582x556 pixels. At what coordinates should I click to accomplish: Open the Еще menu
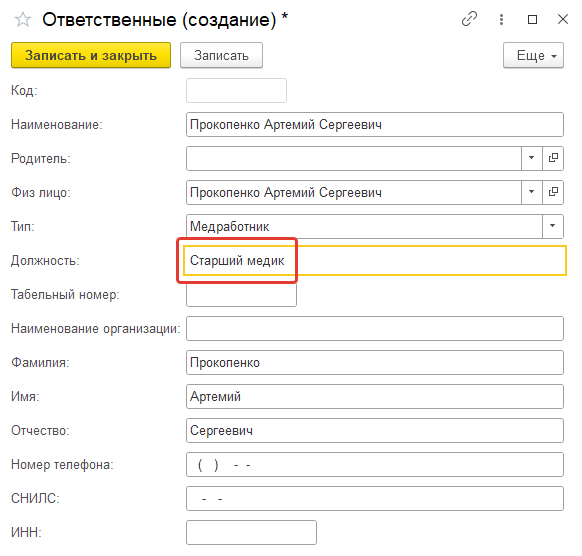(x=533, y=55)
